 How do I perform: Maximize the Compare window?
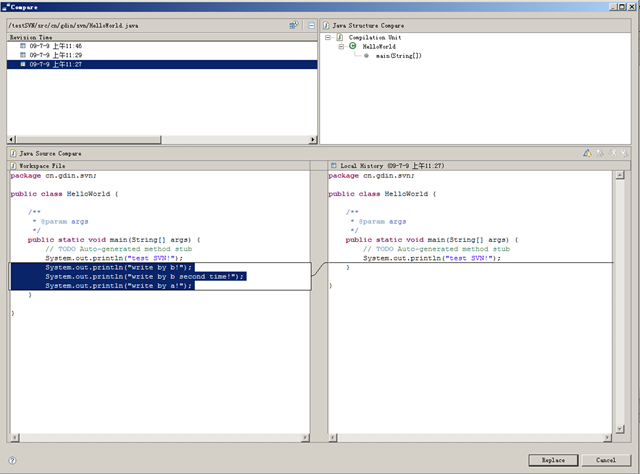[x=622, y=7]
